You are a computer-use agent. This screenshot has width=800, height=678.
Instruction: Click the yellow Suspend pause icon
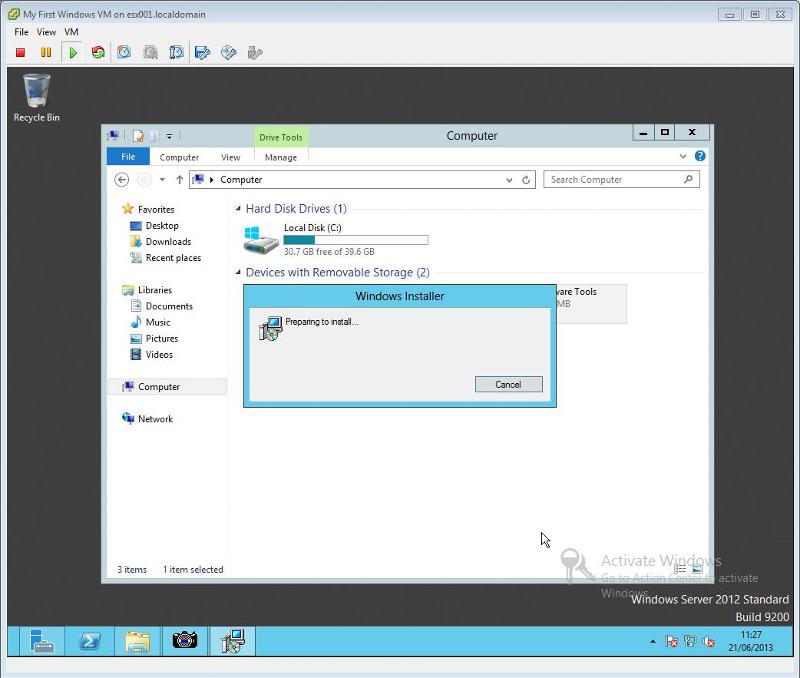click(46, 53)
